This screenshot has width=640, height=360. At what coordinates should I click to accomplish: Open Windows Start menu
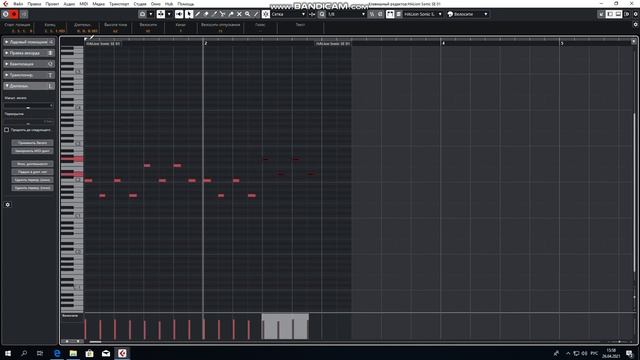[x=8, y=353]
